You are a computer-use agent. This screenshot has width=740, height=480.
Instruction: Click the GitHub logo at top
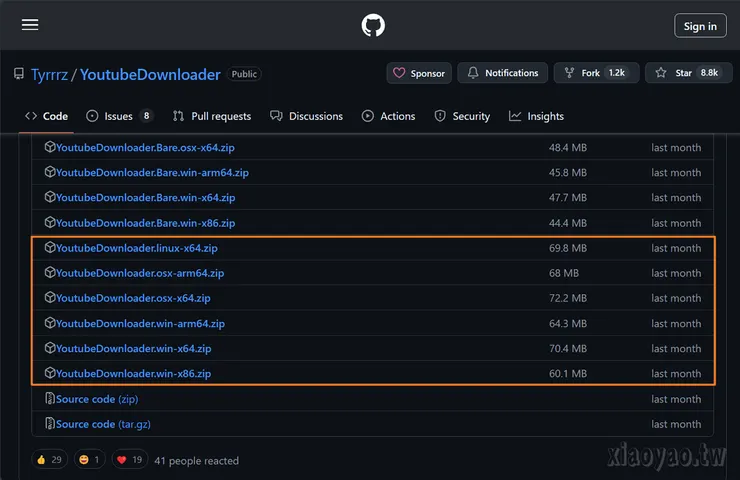[x=373, y=26]
